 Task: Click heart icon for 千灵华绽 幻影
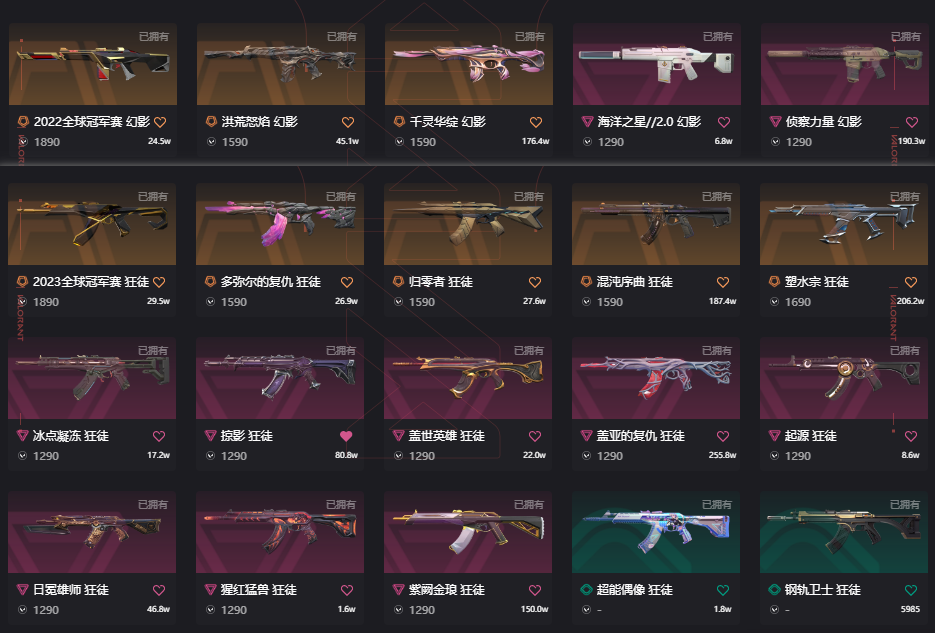click(x=535, y=122)
